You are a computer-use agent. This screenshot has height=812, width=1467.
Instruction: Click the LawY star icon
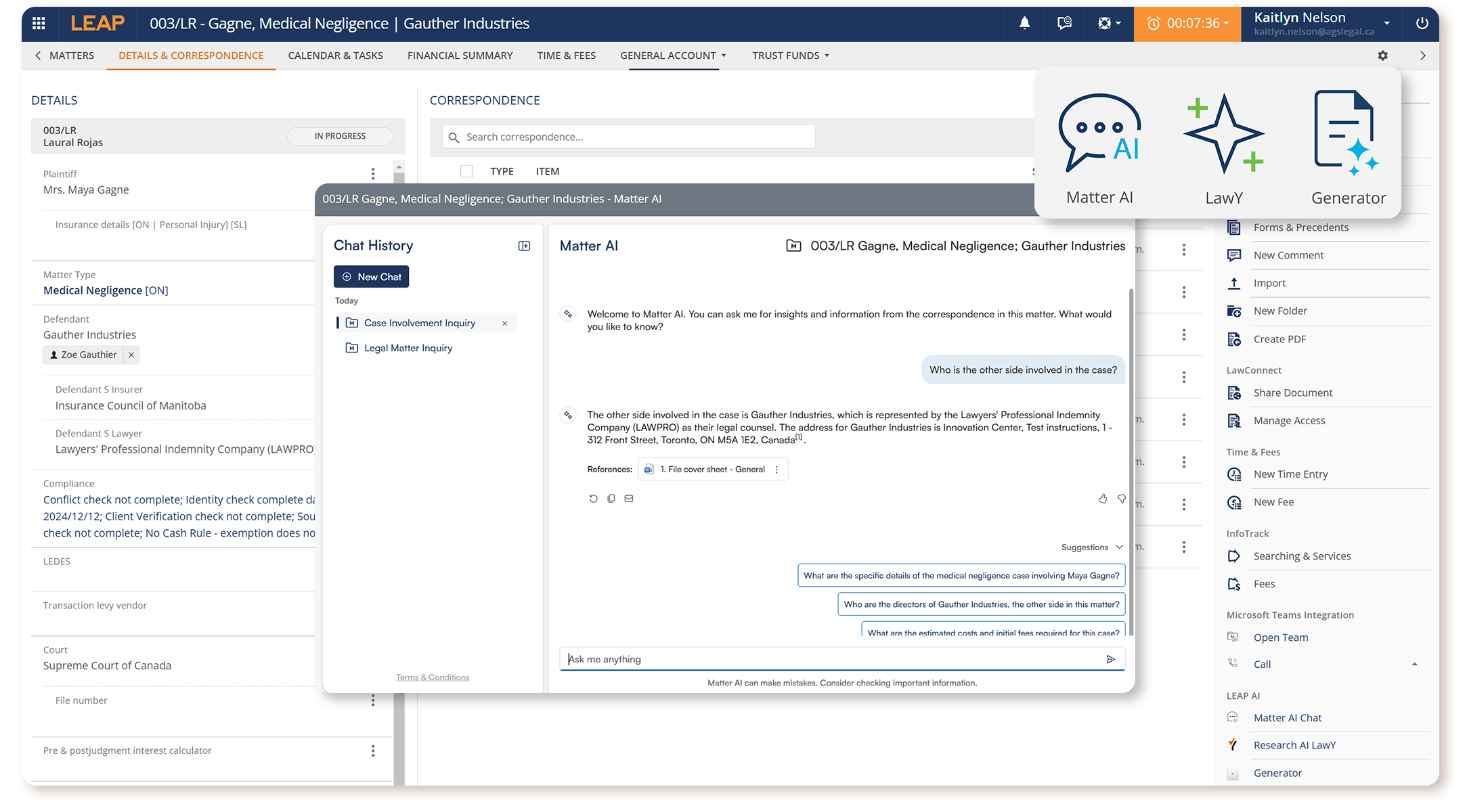(1223, 133)
